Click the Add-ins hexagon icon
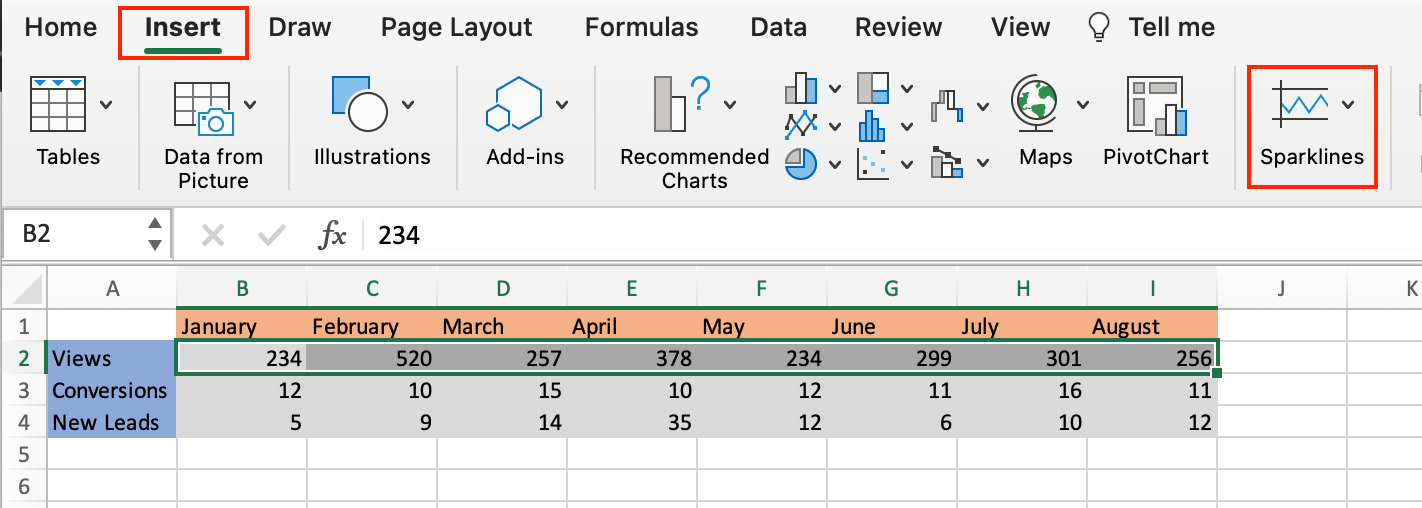Image resolution: width=1422 pixels, height=508 pixels. click(x=513, y=105)
